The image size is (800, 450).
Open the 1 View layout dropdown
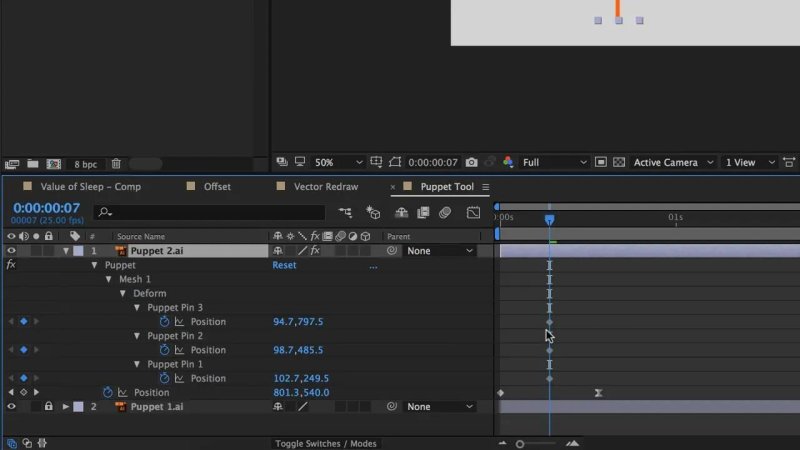point(749,162)
